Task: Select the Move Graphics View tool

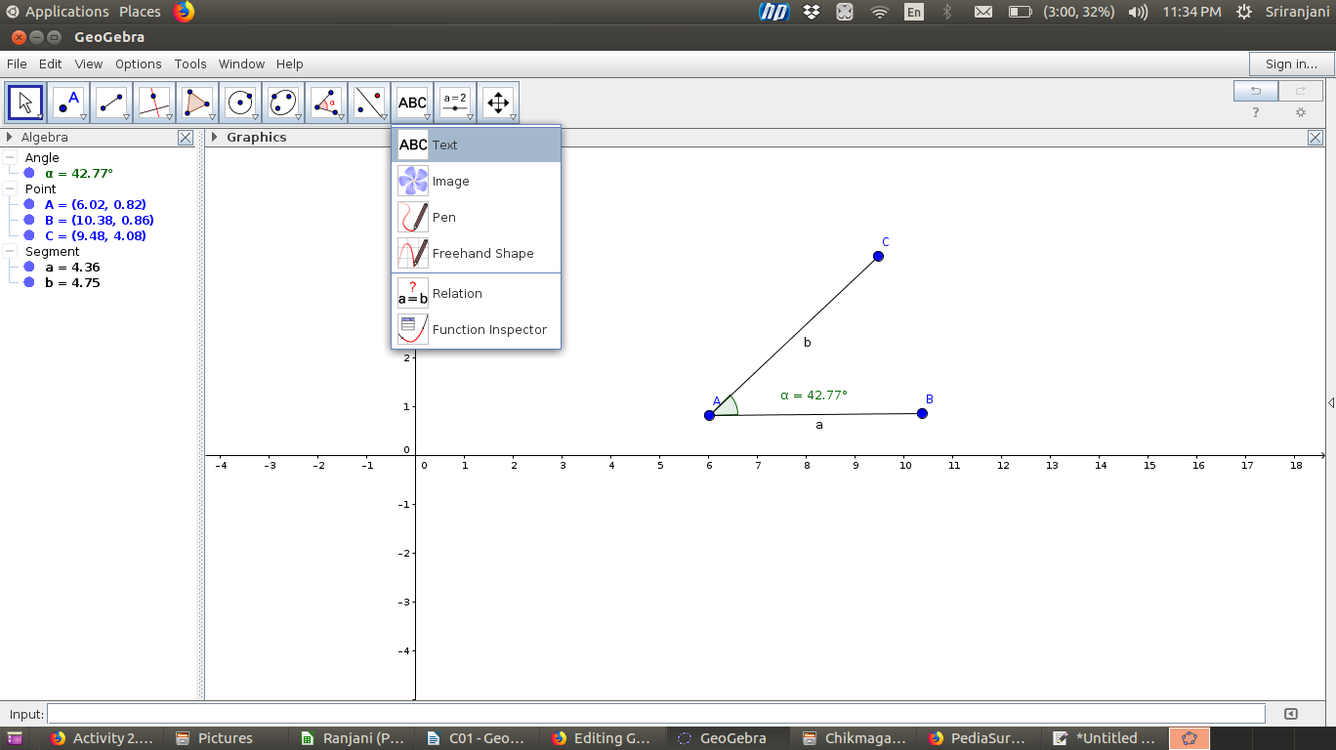Action: click(x=497, y=101)
